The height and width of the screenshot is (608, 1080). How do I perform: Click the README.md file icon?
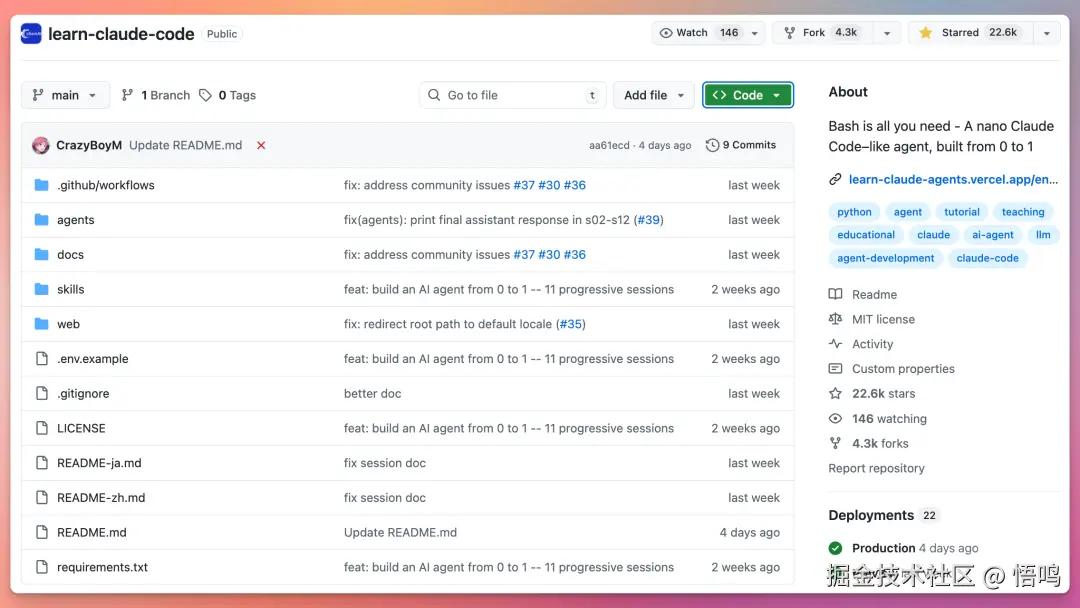coord(41,532)
